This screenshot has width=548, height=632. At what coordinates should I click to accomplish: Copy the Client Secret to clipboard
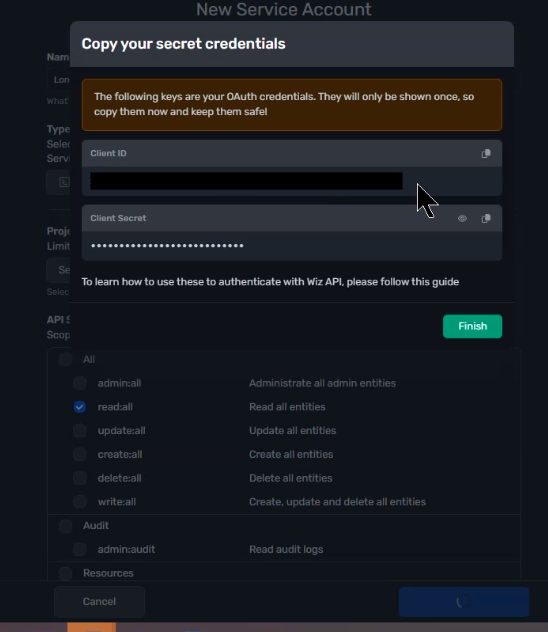click(486, 218)
